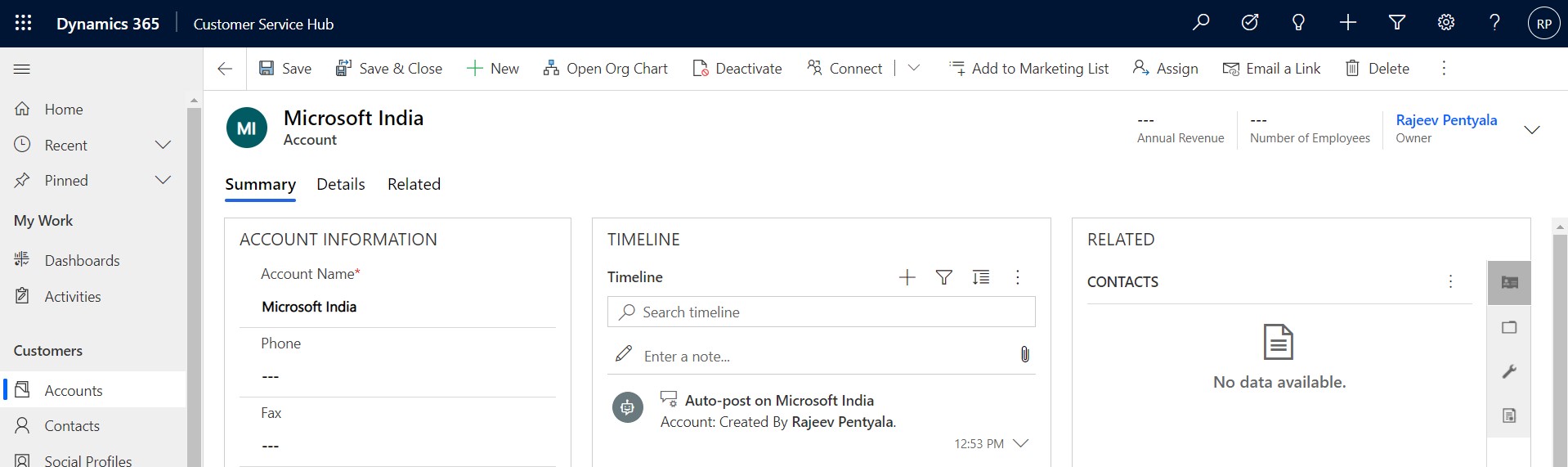Switch to the Details tab

[341, 184]
